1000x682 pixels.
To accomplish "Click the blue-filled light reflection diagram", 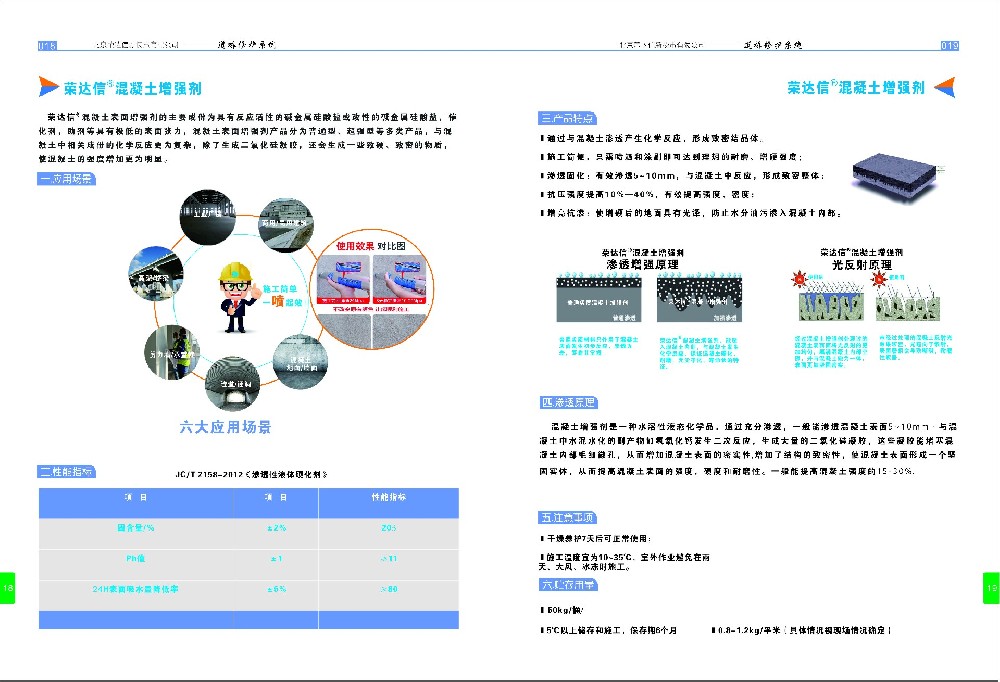I will click(x=831, y=303).
